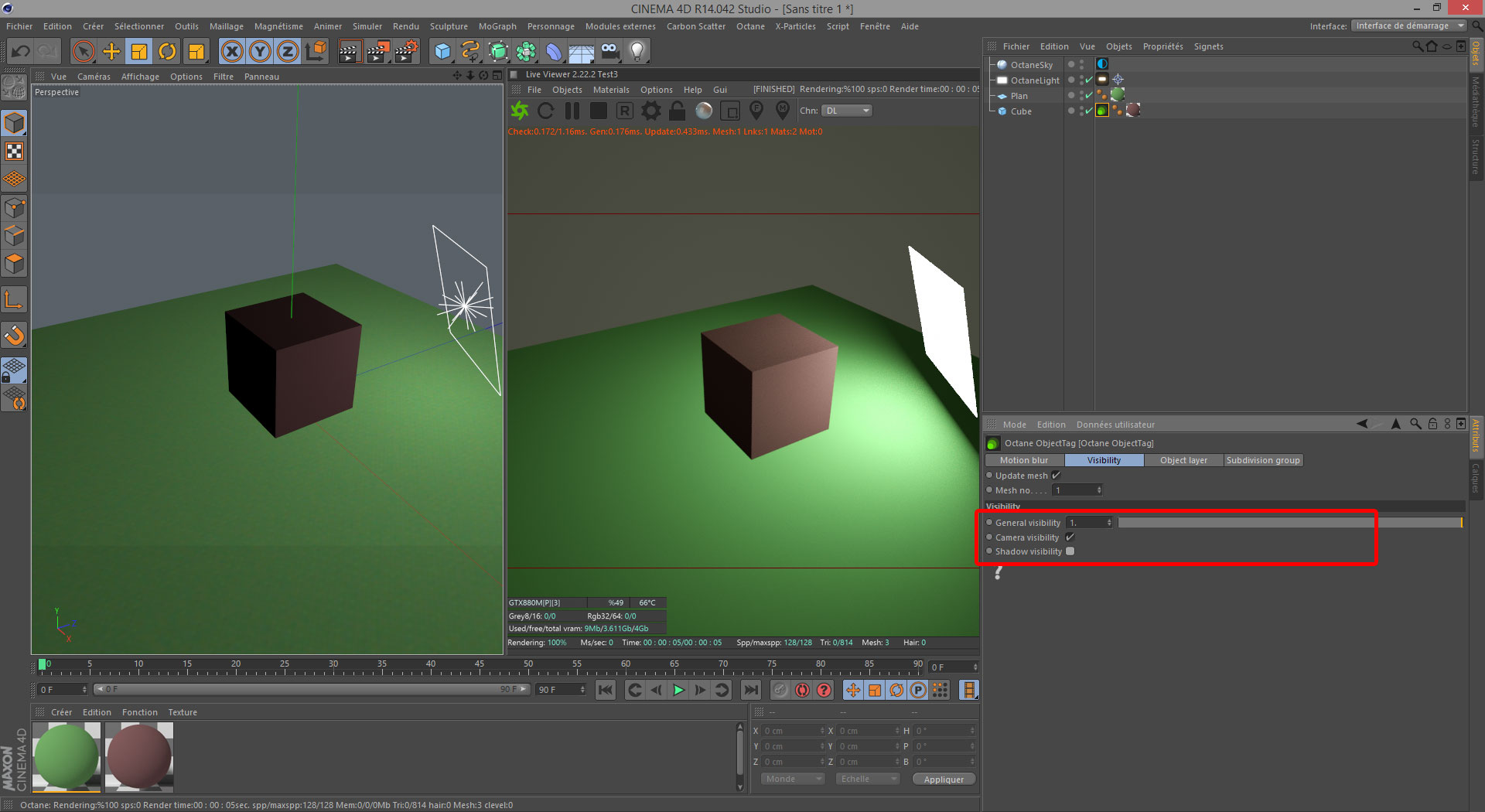Click the Appliquer button
Screen dimensions: 1485x812
(x=944, y=779)
